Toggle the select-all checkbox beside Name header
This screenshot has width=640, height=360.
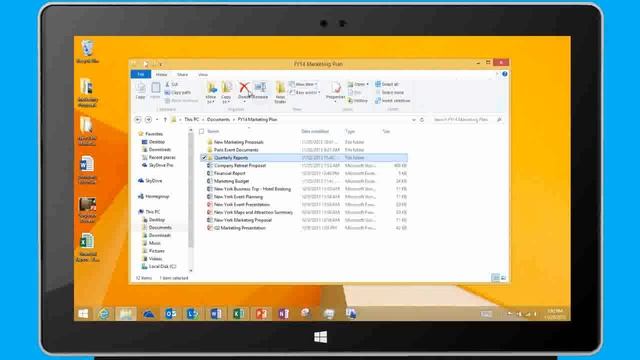pos(202,131)
